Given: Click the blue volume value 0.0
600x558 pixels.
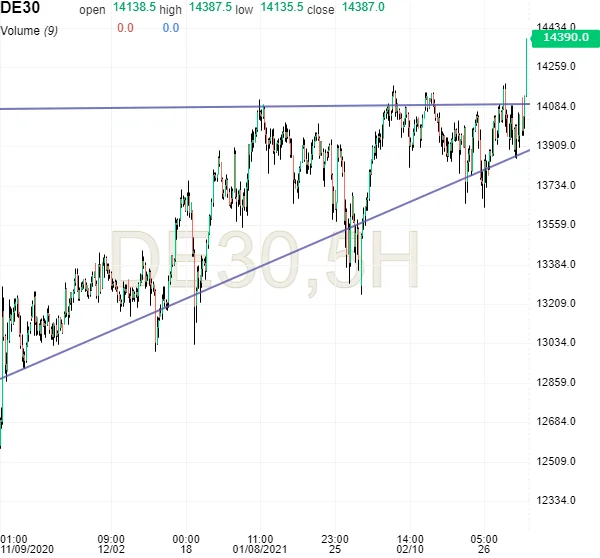Looking at the screenshot, I should click(x=170, y=28).
